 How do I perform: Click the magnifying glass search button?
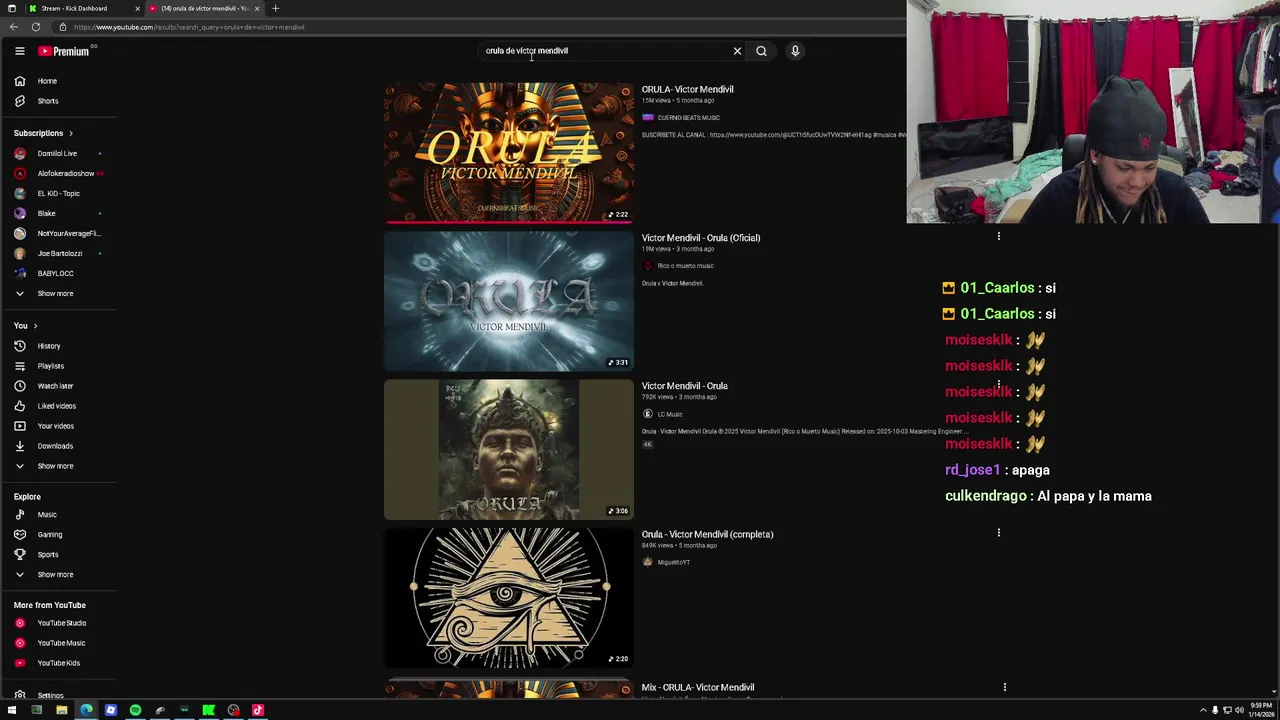coord(761,51)
